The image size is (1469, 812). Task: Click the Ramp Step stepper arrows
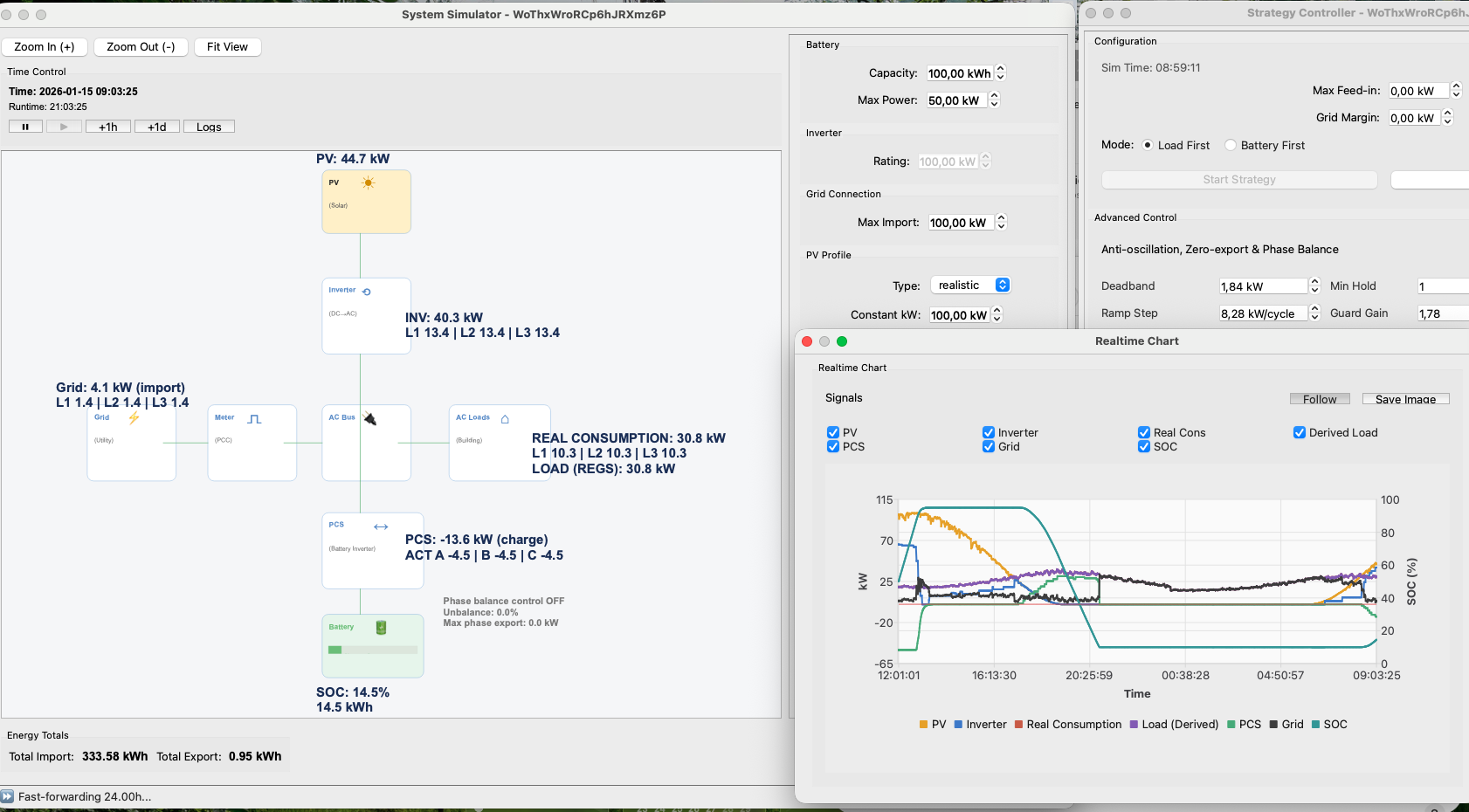click(x=1315, y=313)
